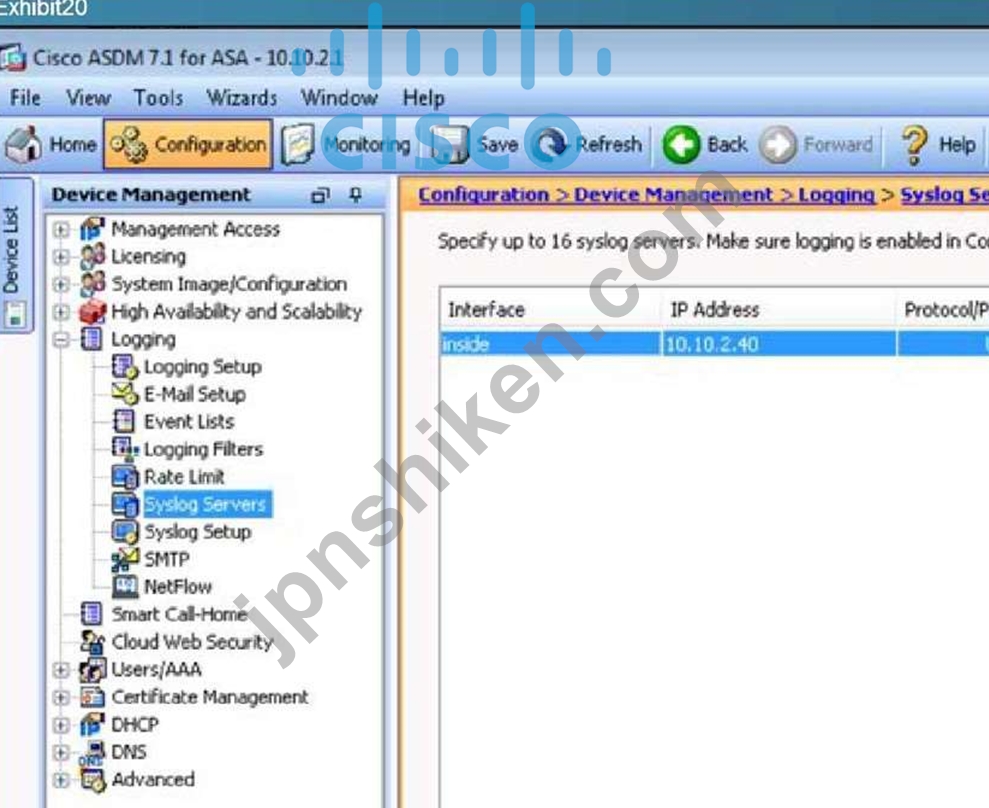Expand the System Image/Configuration node
The height and width of the screenshot is (808, 989).
click(61, 284)
